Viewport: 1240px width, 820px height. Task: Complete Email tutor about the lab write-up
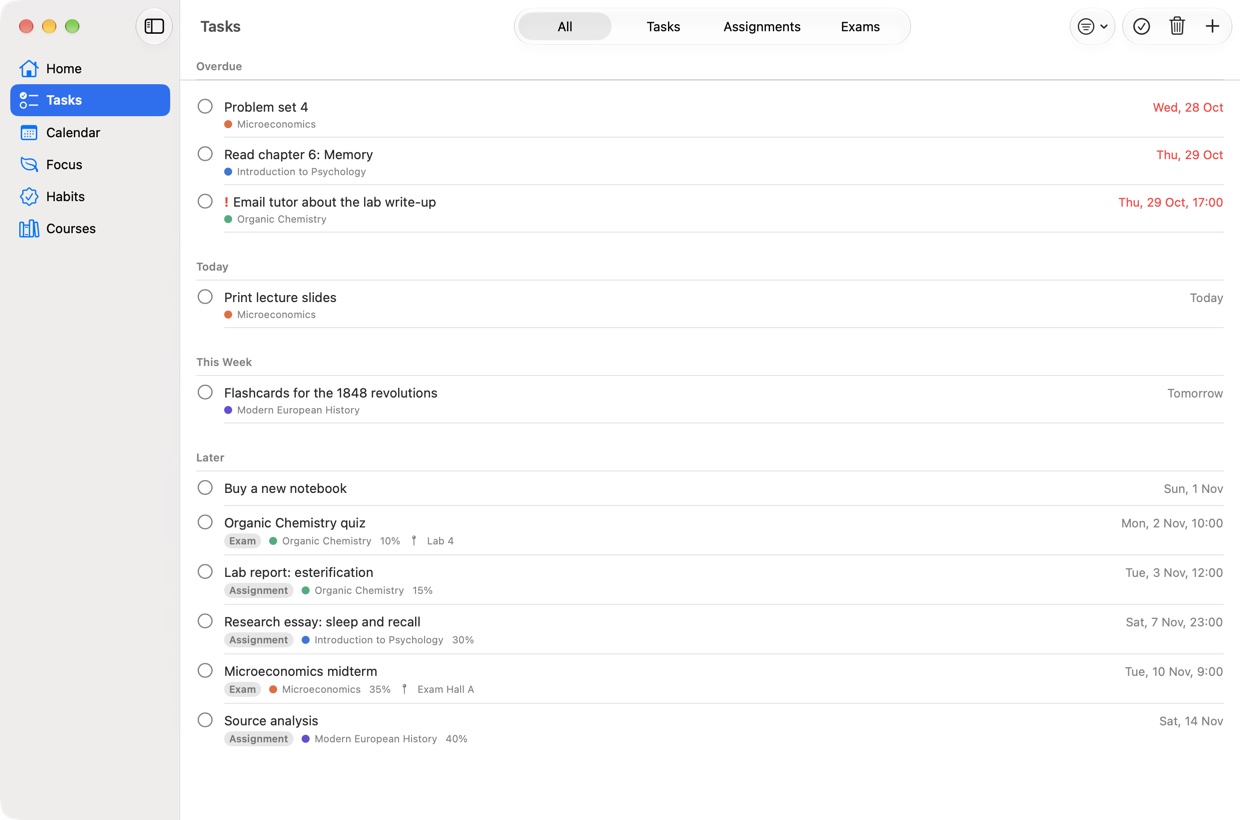[205, 201]
